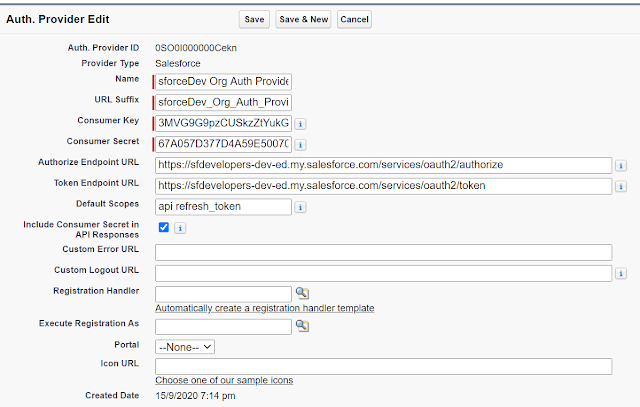Click the Icon URL field

[x=383, y=366]
